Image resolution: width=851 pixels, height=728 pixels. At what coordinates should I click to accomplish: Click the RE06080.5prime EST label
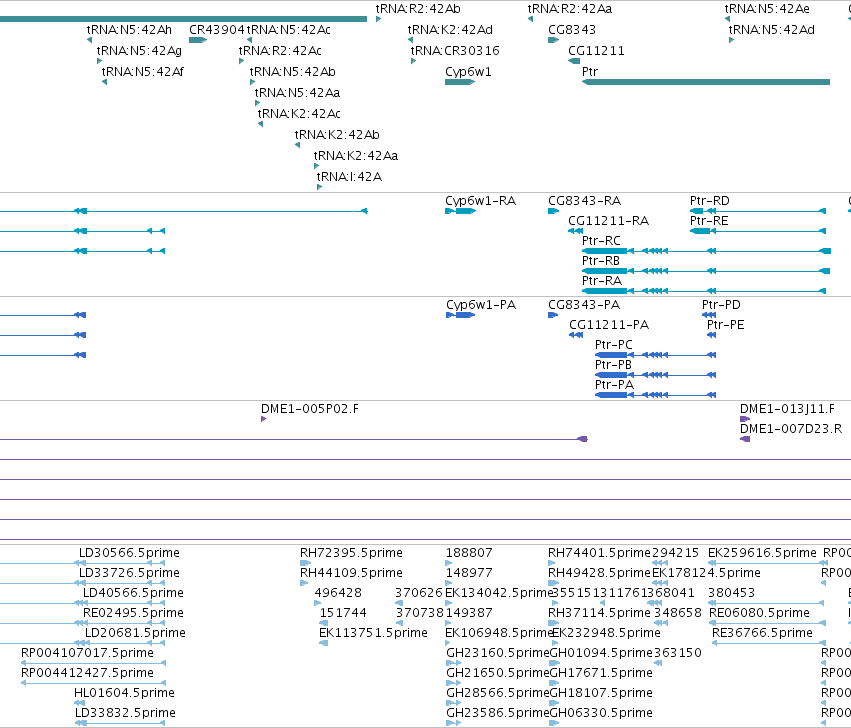[x=759, y=613]
